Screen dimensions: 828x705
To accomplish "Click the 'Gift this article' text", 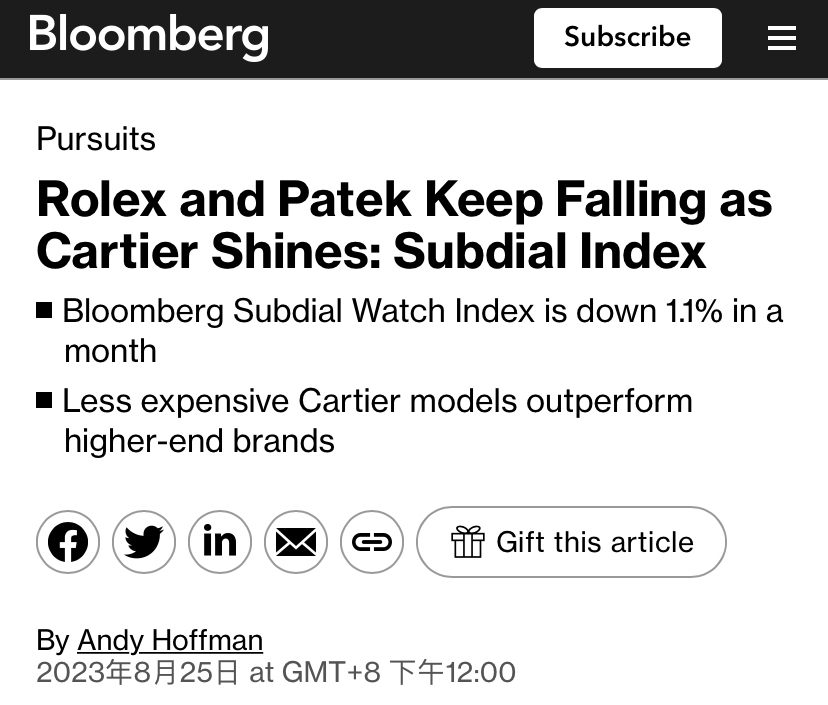I will (594, 542).
